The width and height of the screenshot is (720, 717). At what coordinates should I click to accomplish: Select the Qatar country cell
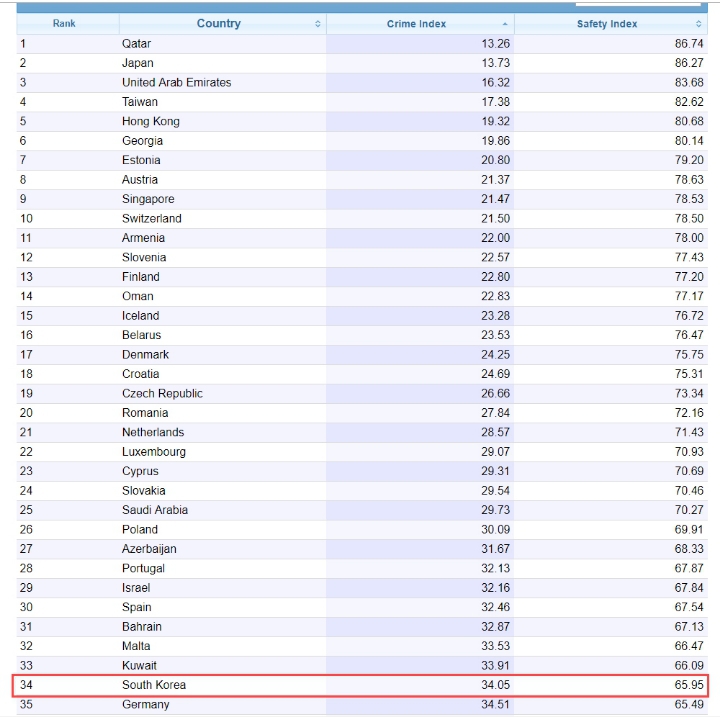pos(137,44)
